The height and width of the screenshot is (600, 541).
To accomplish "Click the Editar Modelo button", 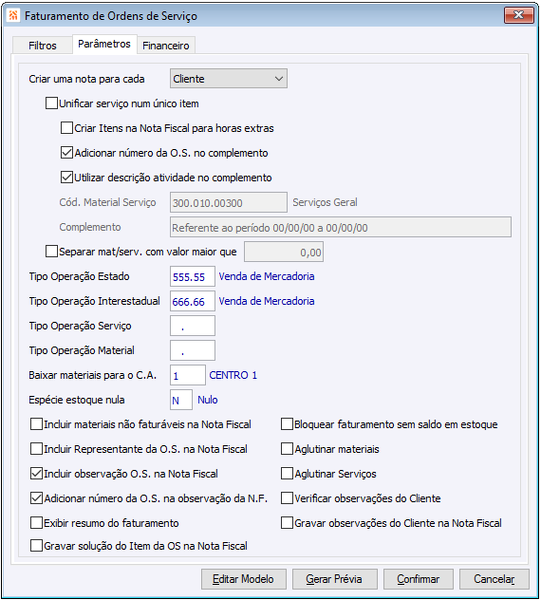I will (x=244, y=579).
